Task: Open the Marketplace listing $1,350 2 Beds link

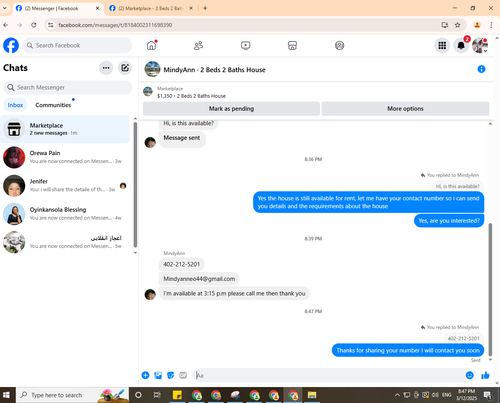Action: tap(191, 96)
